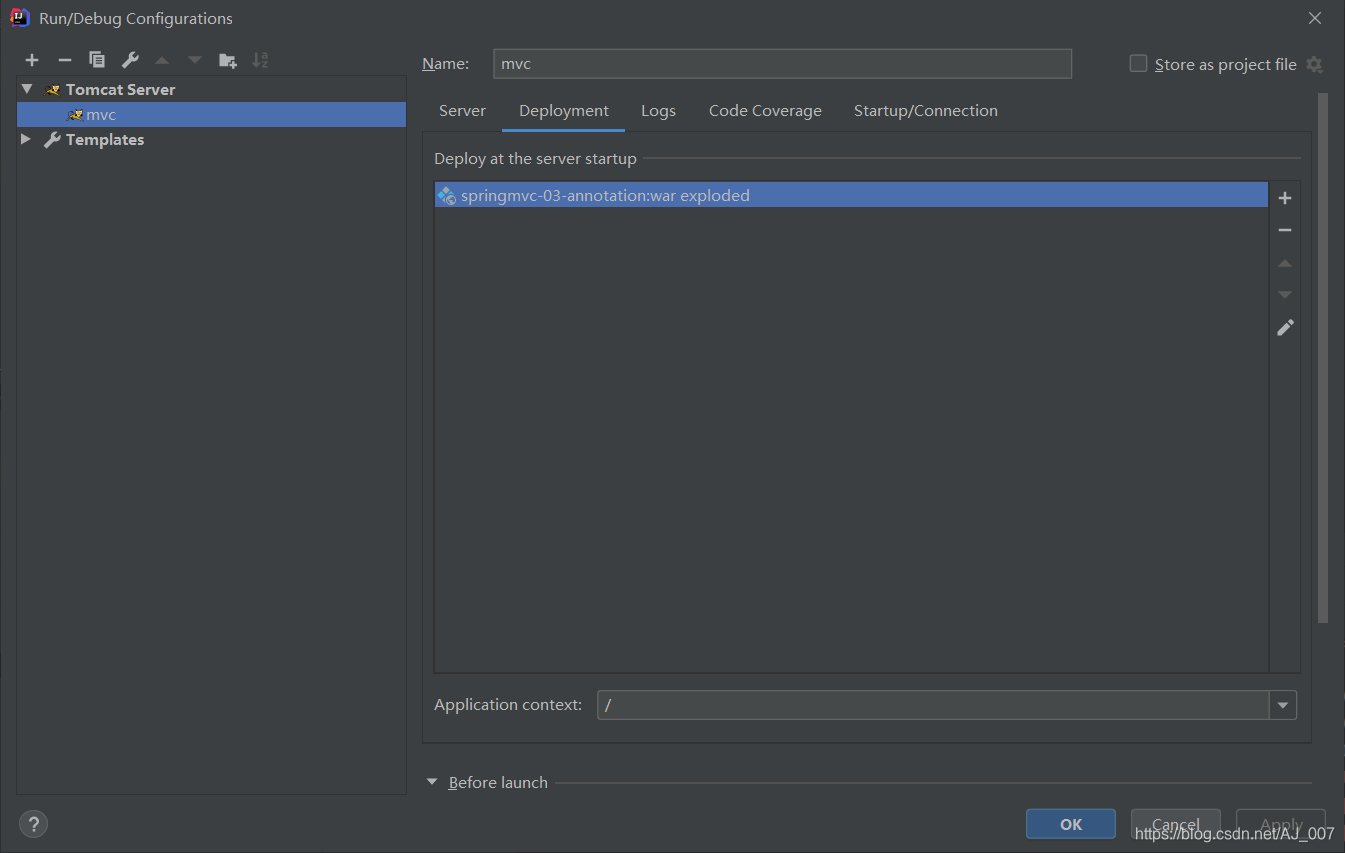The height and width of the screenshot is (853, 1345).
Task: Enable Store as project file checkbox
Action: click(1138, 64)
